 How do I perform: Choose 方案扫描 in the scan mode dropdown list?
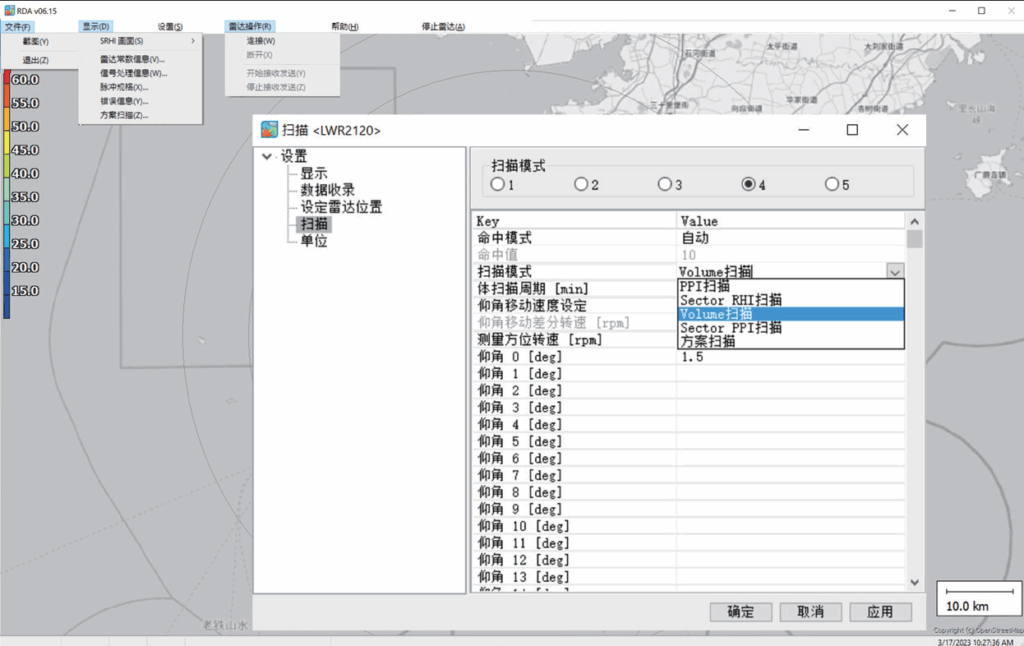791,341
